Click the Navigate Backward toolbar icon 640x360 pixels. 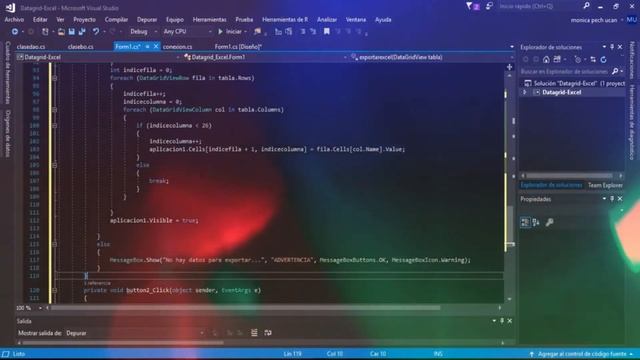pyautogui.click(x=15, y=31)
